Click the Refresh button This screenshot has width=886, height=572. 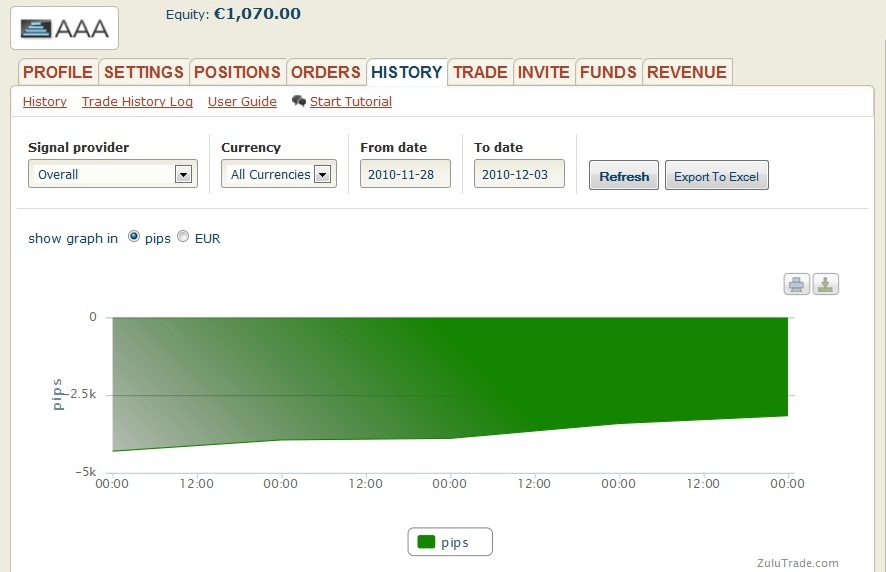tap(624, 176)
